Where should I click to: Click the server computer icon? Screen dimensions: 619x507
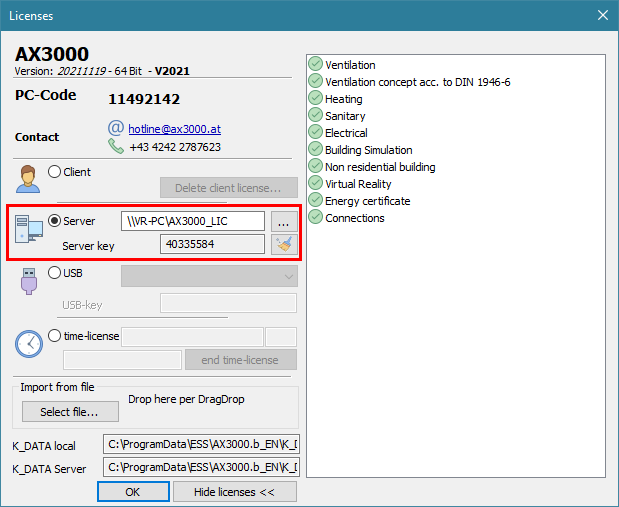point(29,229)
